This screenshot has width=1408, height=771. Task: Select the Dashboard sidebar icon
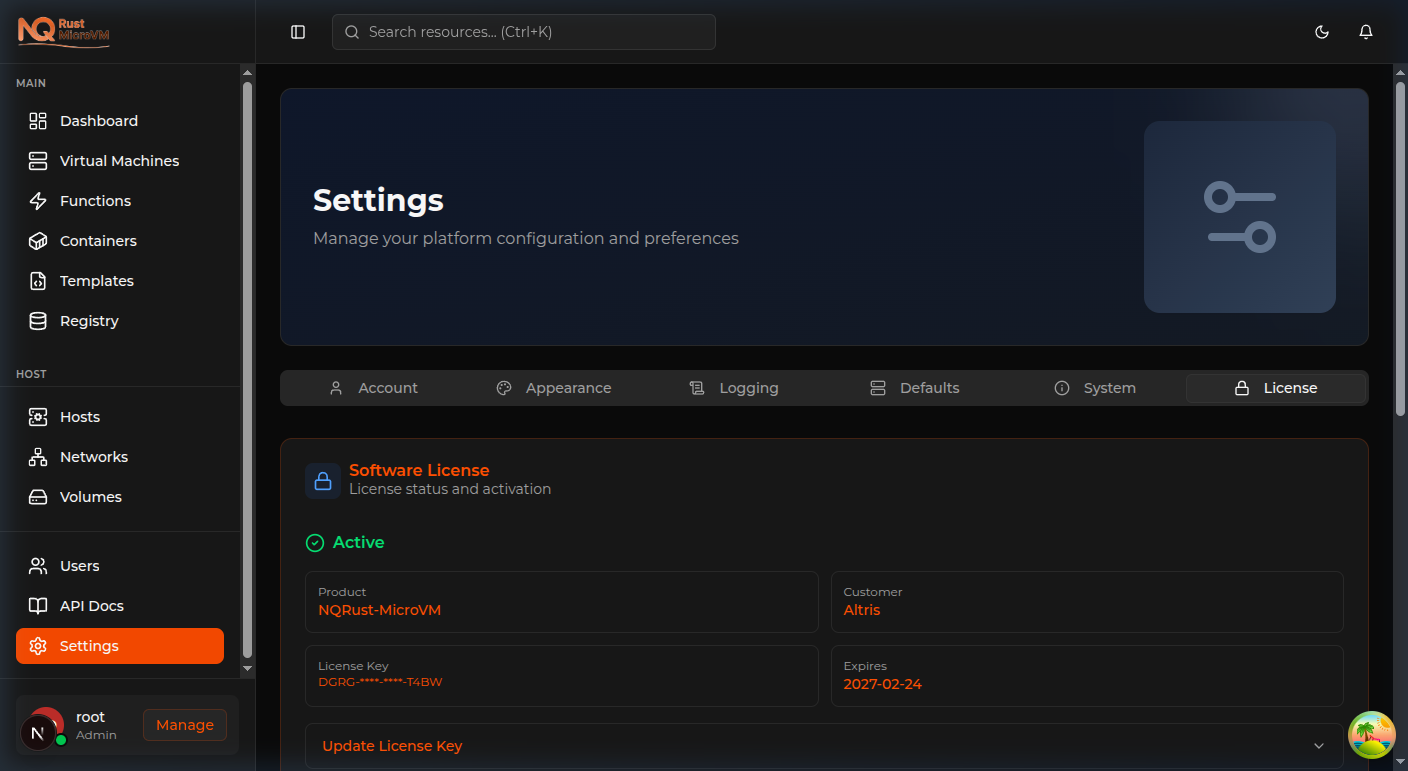click(x=37, y=120)
